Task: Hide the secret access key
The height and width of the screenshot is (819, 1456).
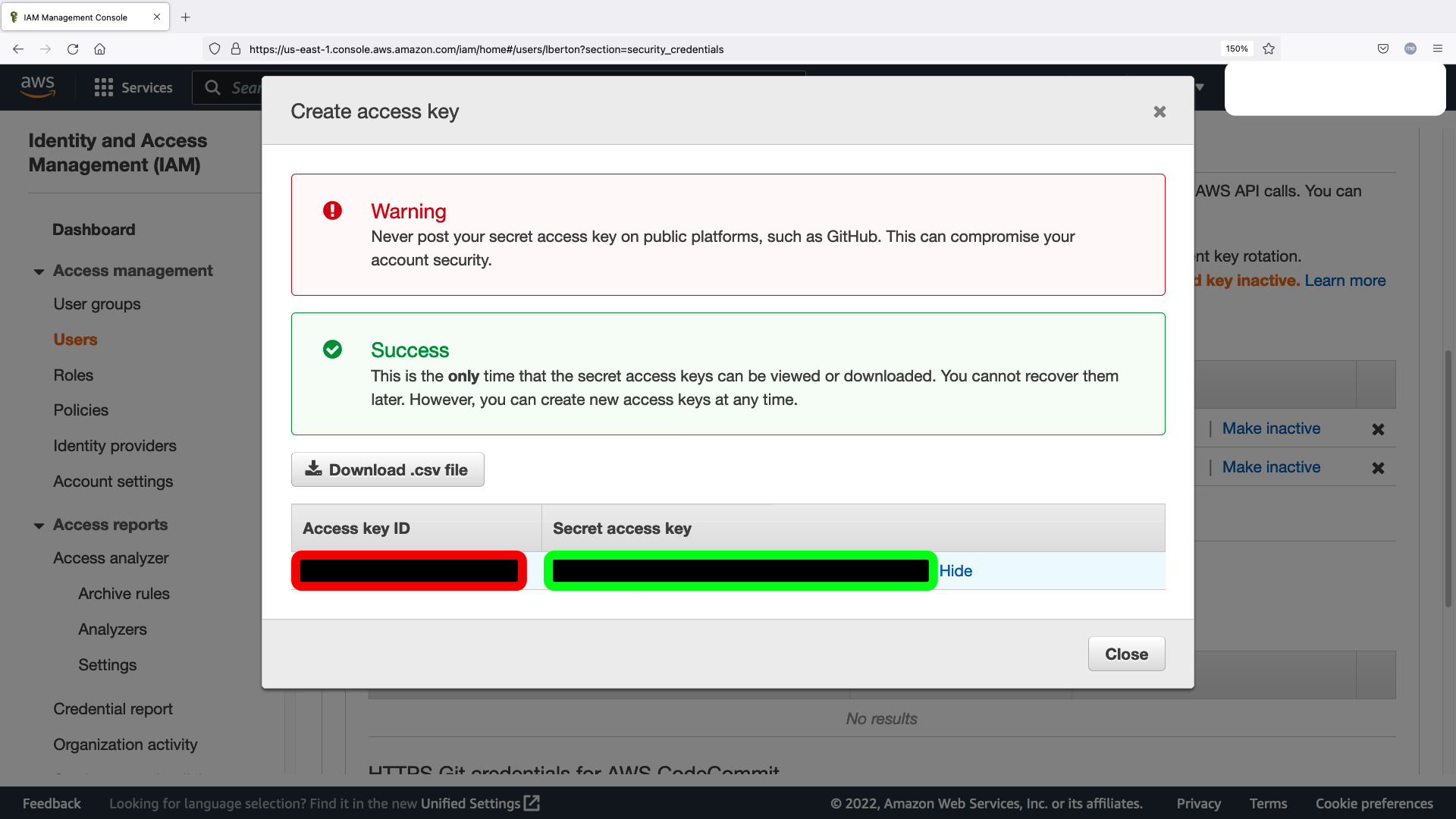Action: pyautogui.click(x=955, y=570)
